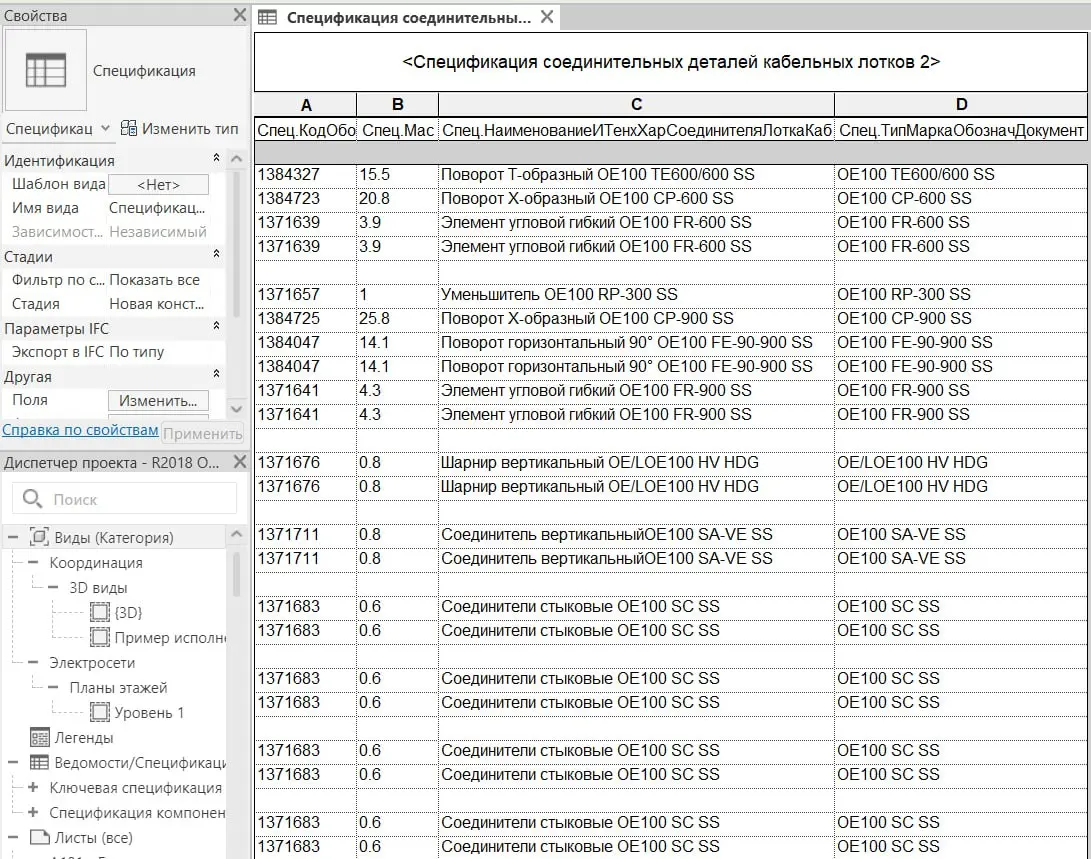The image size is (1091, 859).
Task: Click the search magnifier icon
Action: [x=32, y=499]
